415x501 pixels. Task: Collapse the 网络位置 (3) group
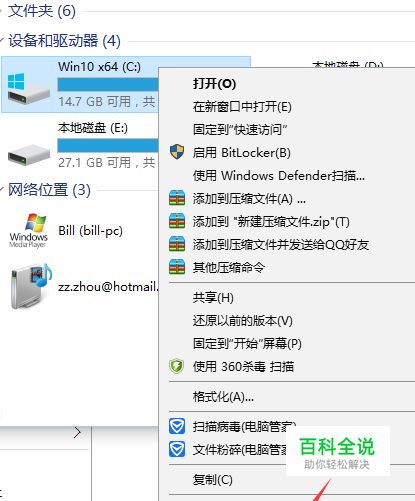(x=2, y=190)
